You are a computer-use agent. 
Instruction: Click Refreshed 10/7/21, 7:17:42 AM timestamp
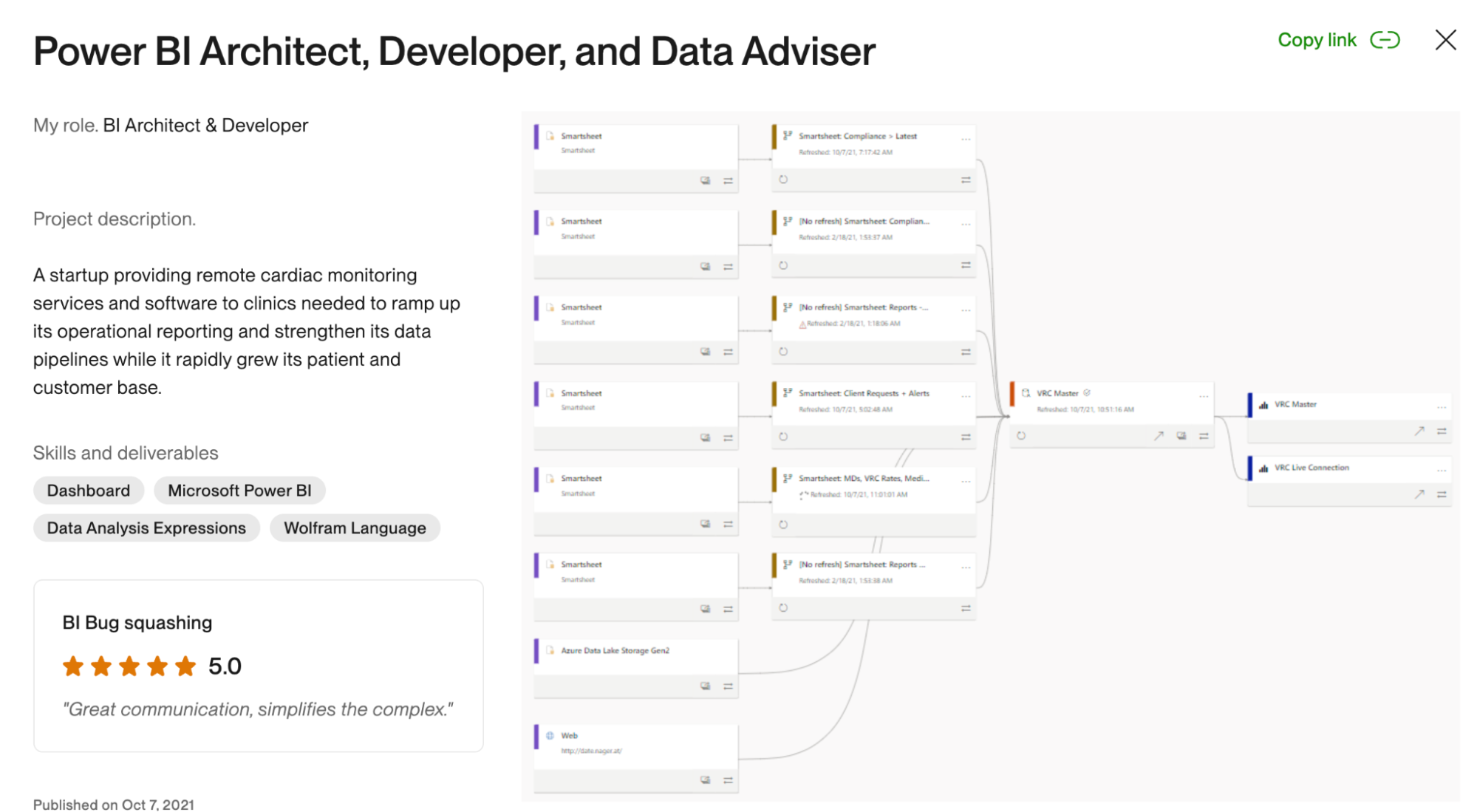click(845, 152)
